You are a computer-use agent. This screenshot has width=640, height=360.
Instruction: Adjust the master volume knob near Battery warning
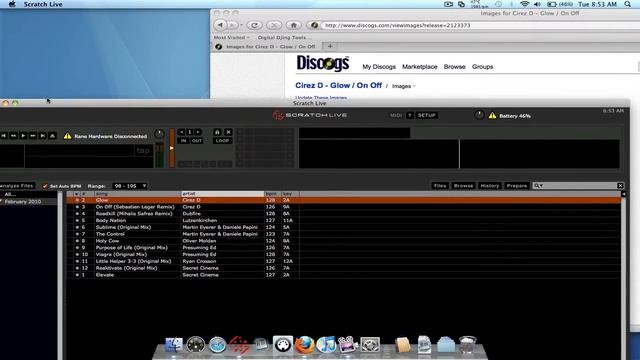479,115
